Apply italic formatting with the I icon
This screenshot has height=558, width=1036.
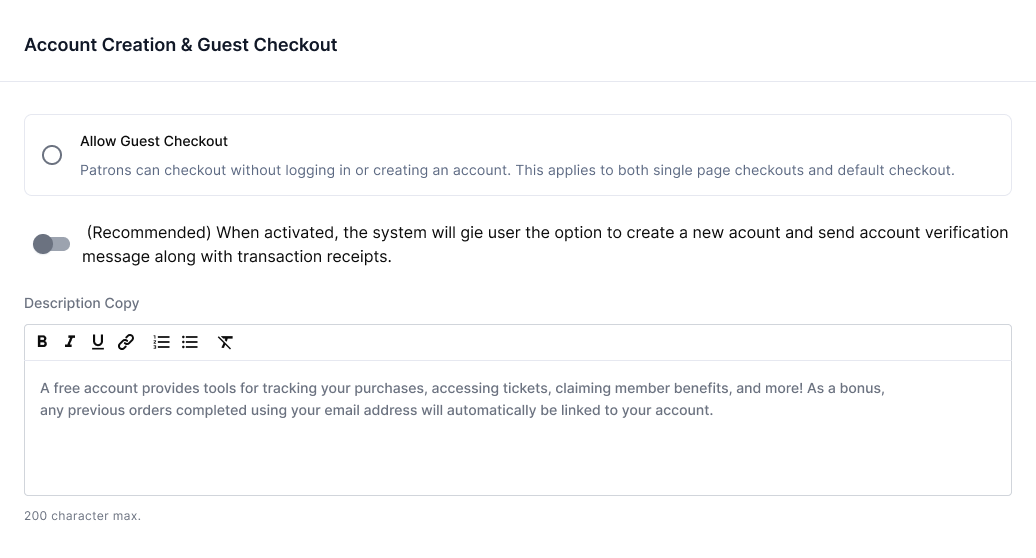[70, 342]
